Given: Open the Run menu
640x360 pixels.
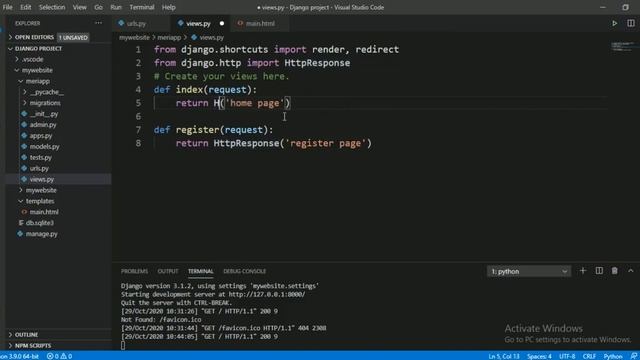Looking at the screenshot, I should [x=116, y=7].
